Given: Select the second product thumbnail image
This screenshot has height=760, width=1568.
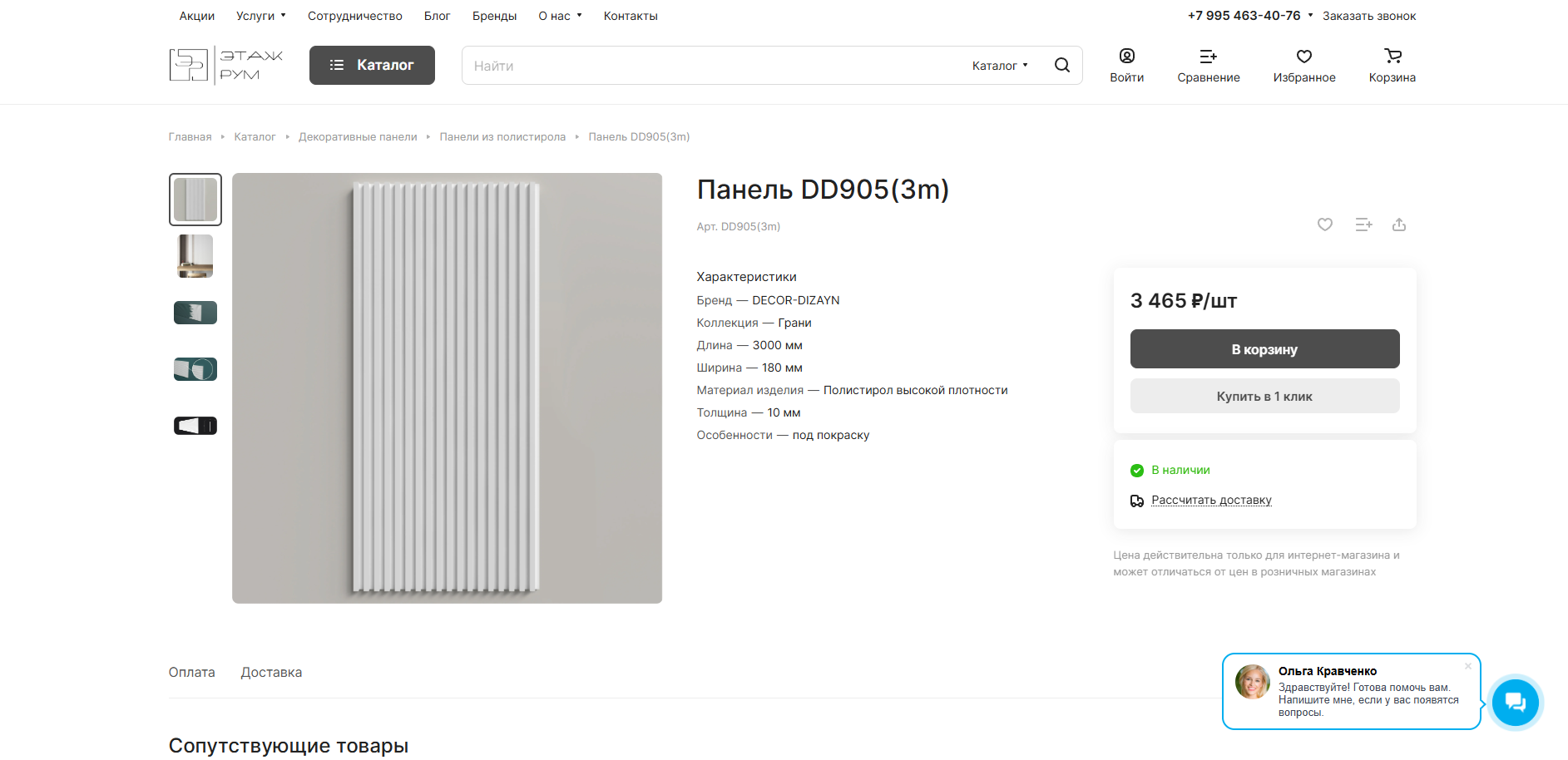Looking at the screenshot, I should coord(195,256).
